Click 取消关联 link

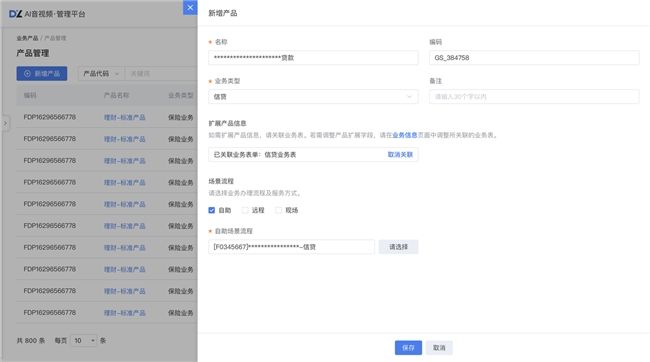(x=400, y=155)
